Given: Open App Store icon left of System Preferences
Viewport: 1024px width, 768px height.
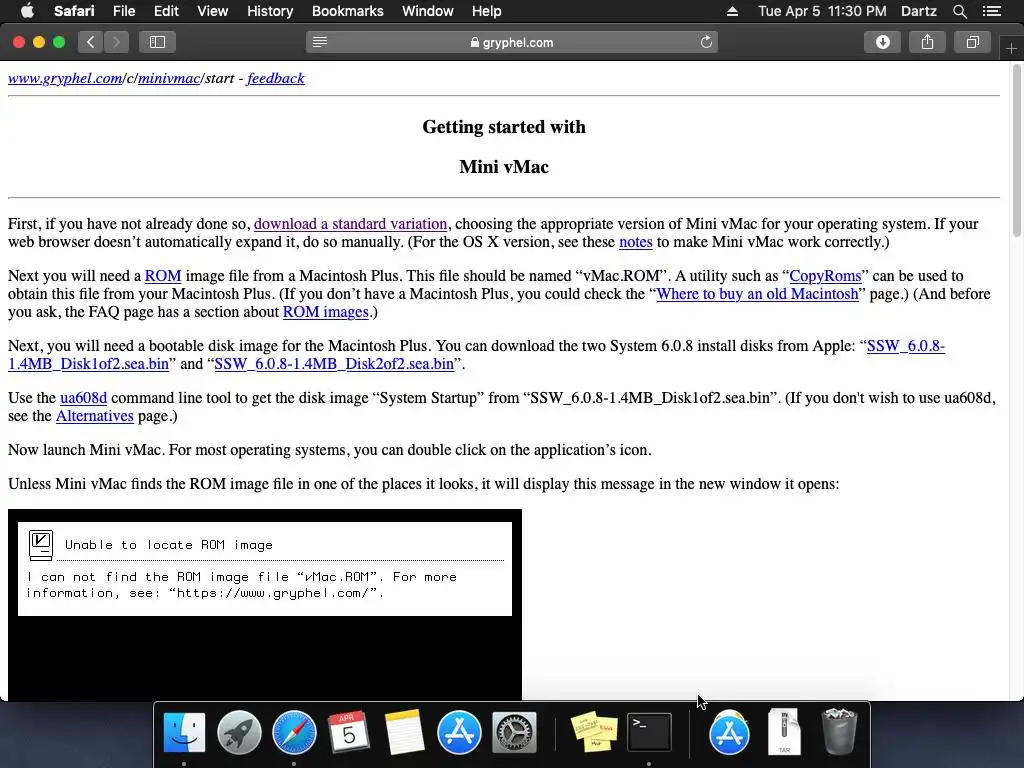Looking at the screenshot, I should 459,733.
